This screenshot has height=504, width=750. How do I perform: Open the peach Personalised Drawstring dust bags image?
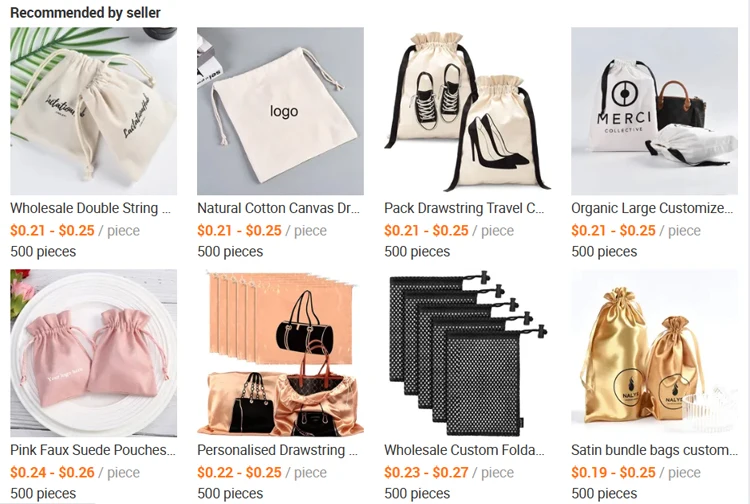[280, 353]
